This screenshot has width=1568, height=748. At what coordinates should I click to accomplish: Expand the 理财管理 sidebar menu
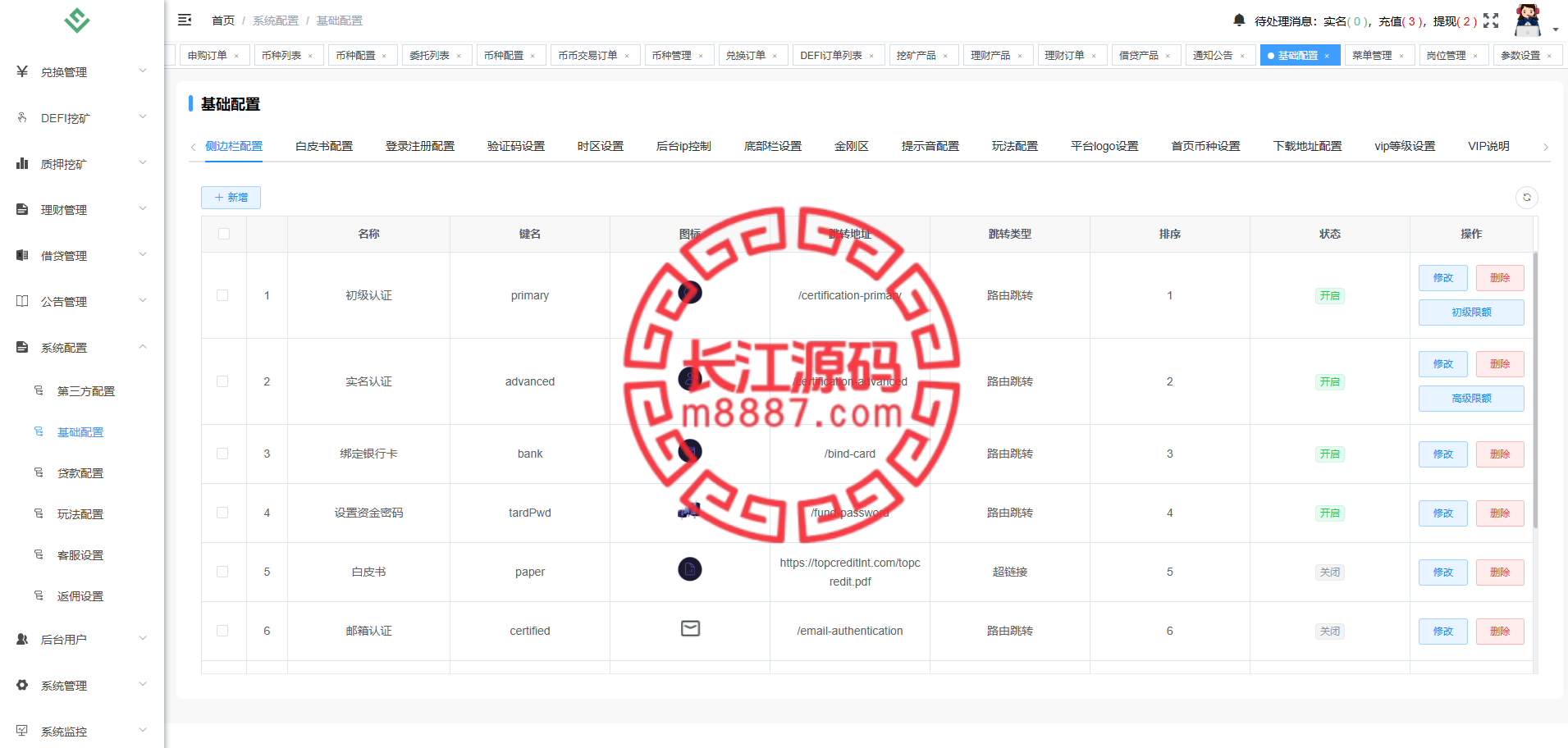(82, 209)
